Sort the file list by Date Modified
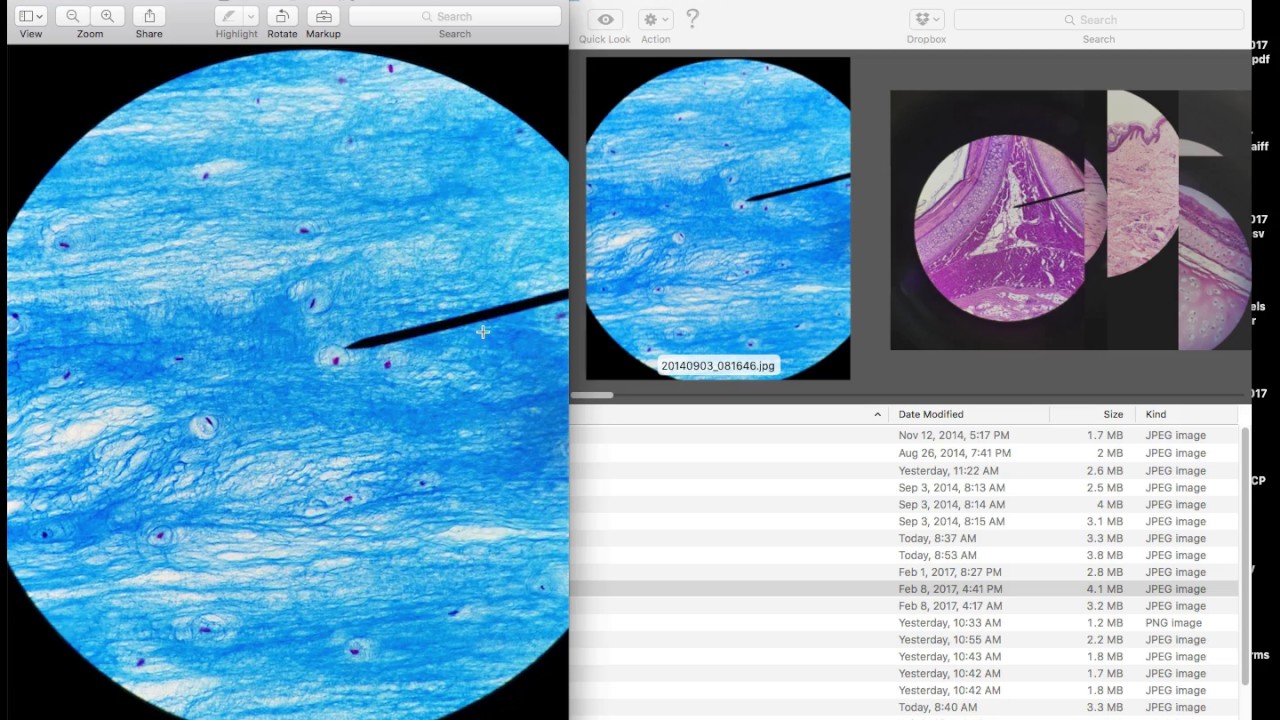Screen dimensions: 1280x720 (x=930, y=414)
